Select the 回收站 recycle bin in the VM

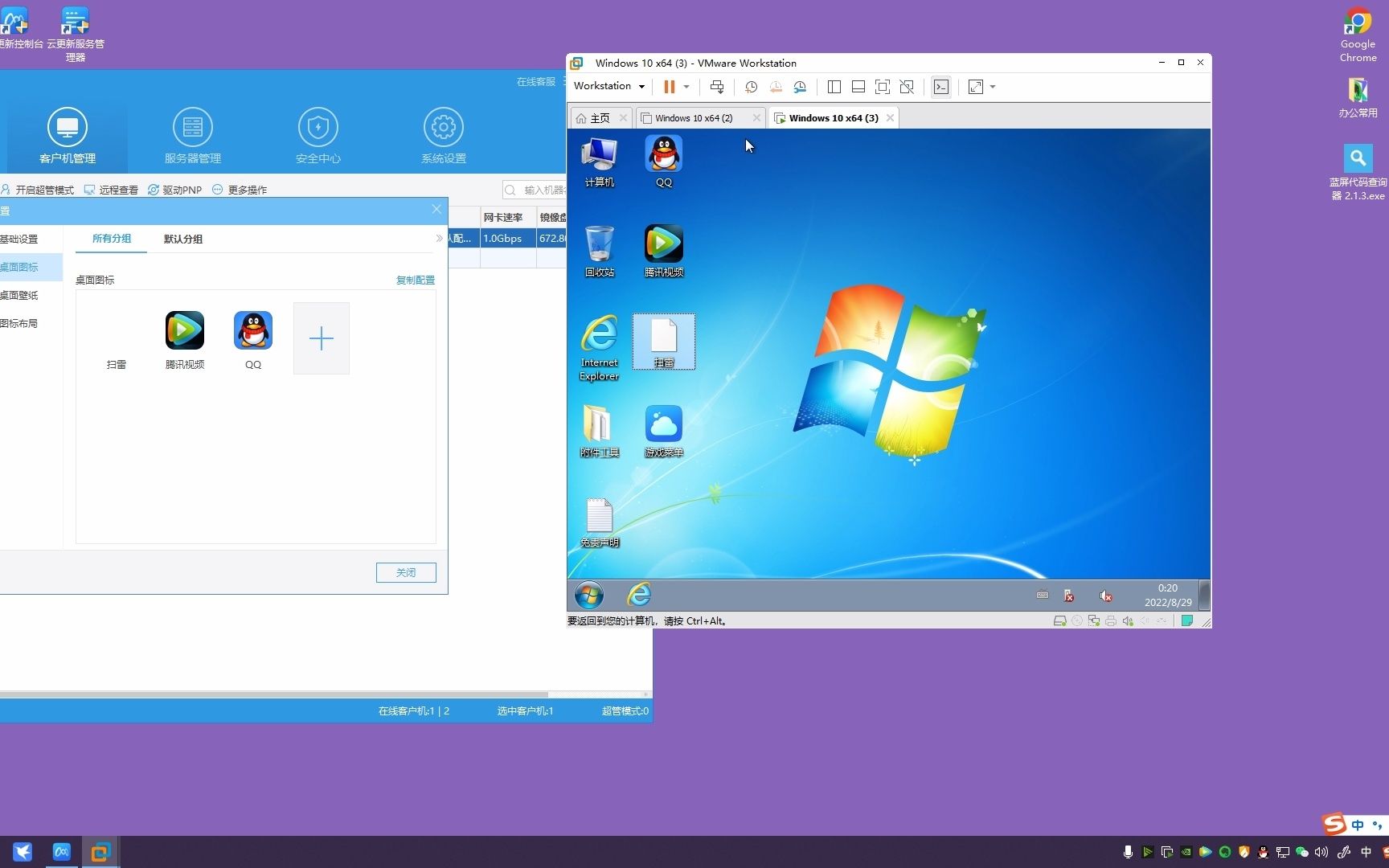click(x=600, y=252)
